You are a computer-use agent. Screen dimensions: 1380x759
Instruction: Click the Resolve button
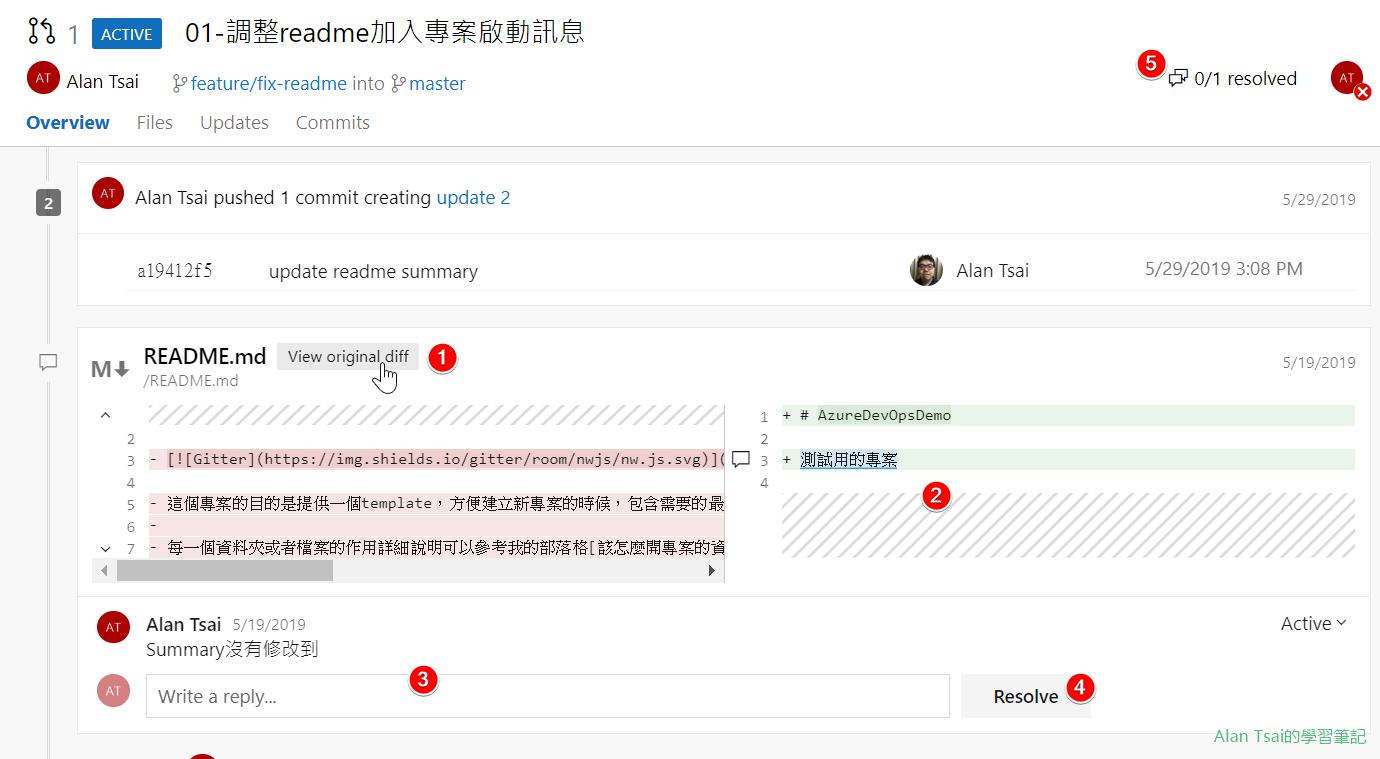coord(1025,696)
